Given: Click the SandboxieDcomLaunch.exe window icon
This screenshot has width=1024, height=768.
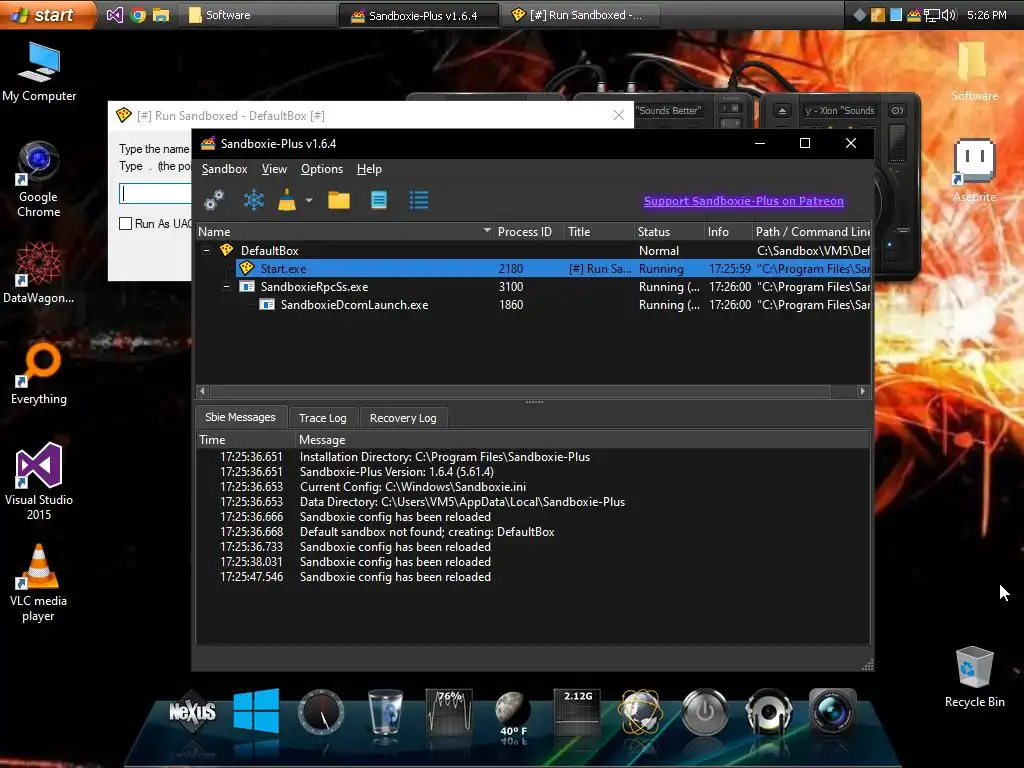Looking at the screenshot, I should coord(267,305).
